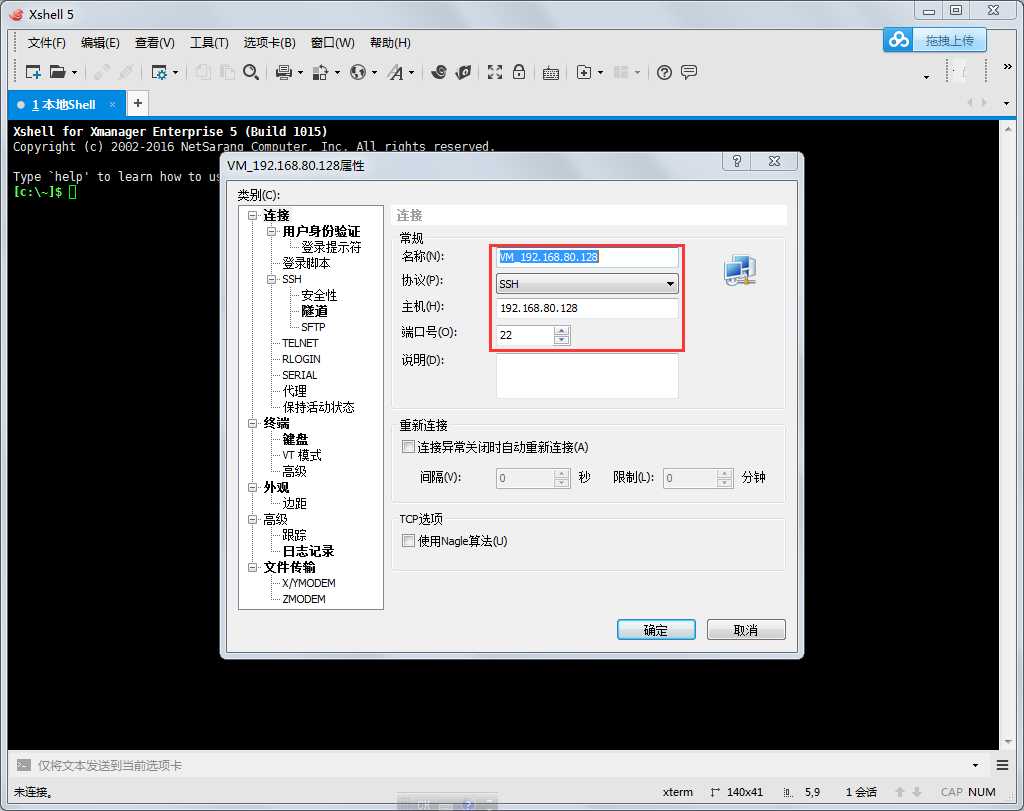Enable 使用Nagle算法 checkbox
The height and width of the screenshot is (811, 1024).
[408, 541]
